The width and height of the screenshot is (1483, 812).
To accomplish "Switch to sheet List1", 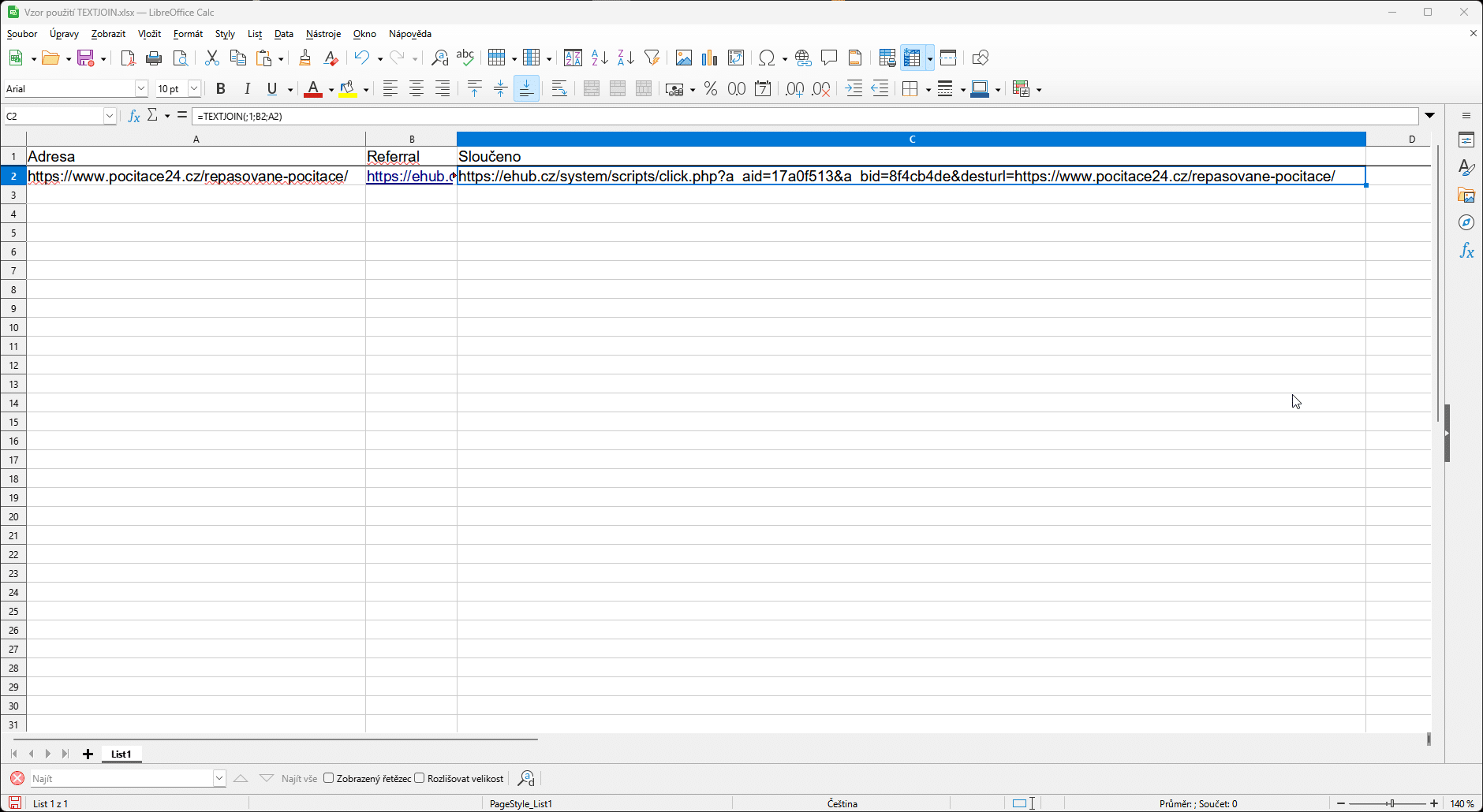I will pyautogui.click(x=121, y=754).
